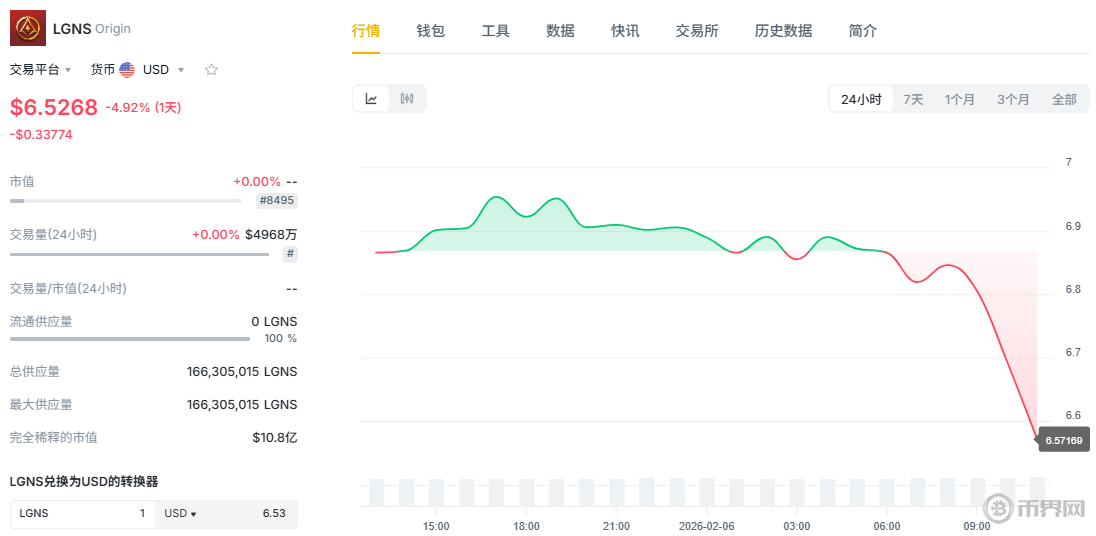Select the 全部 time range button
The width and height of the screenshot is (1096, 536).
click(x=1064, y=99)
